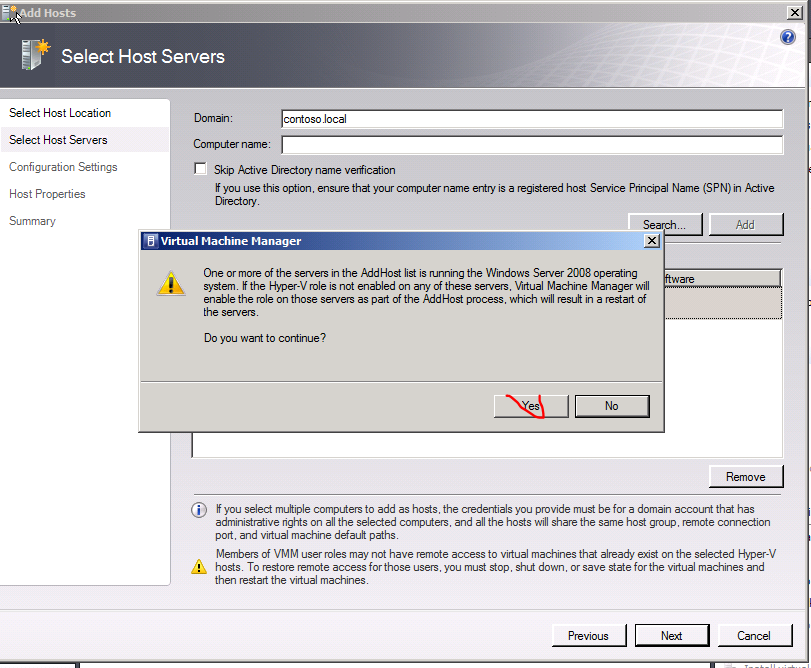
Task: Open the Host Properties wizard step
Action: pos(47,194)
